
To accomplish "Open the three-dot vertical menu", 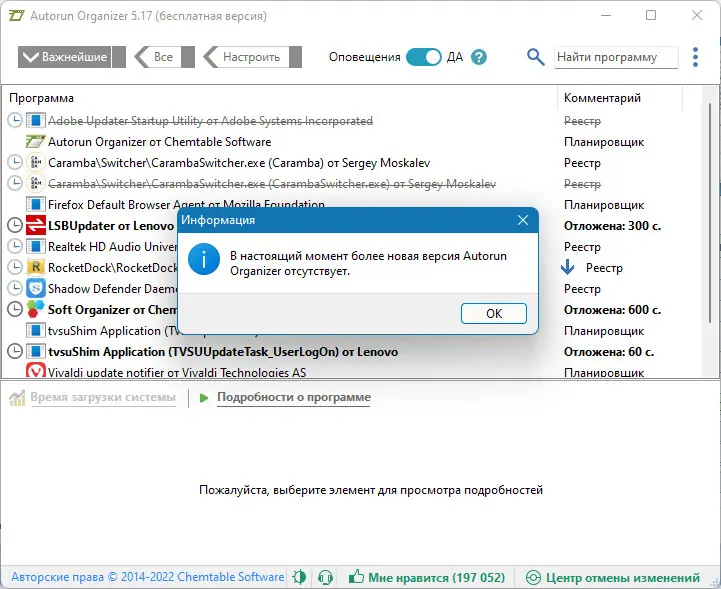I will (695, 57).
